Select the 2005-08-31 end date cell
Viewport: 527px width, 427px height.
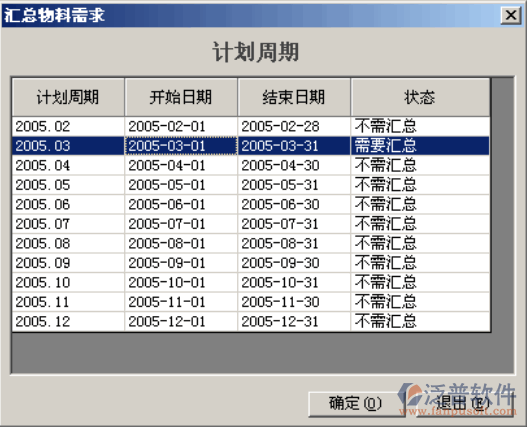(294, 243)
